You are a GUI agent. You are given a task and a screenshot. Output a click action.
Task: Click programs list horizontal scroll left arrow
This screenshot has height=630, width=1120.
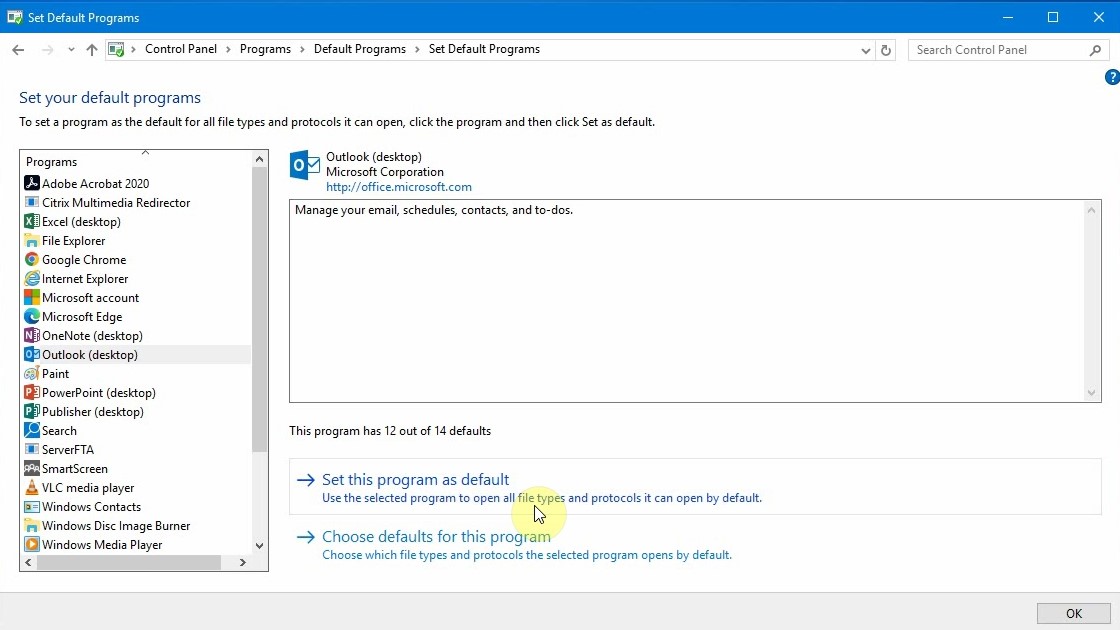tap(29, 562)
